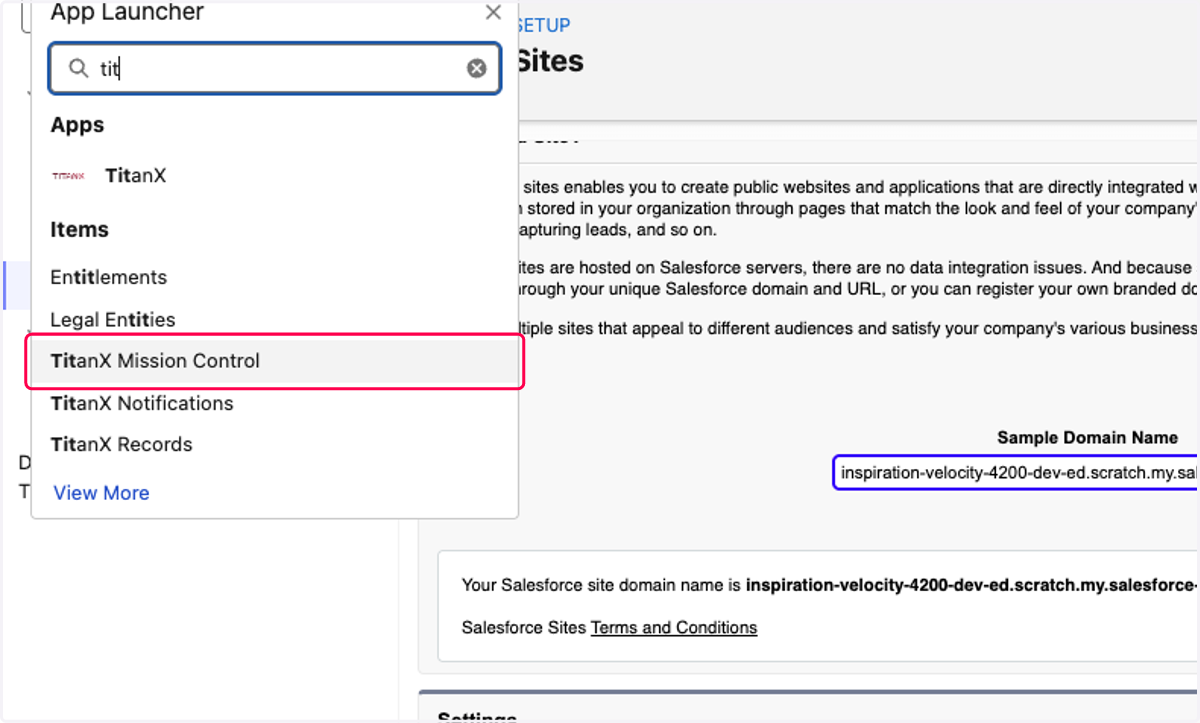The image size is (1200, 723).
Task: Clear the search text with the X icon
Action: click(477, 68)
